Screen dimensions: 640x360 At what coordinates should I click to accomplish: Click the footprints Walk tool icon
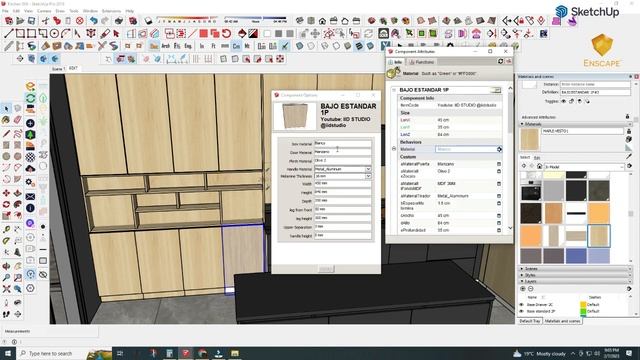[6, 314]
